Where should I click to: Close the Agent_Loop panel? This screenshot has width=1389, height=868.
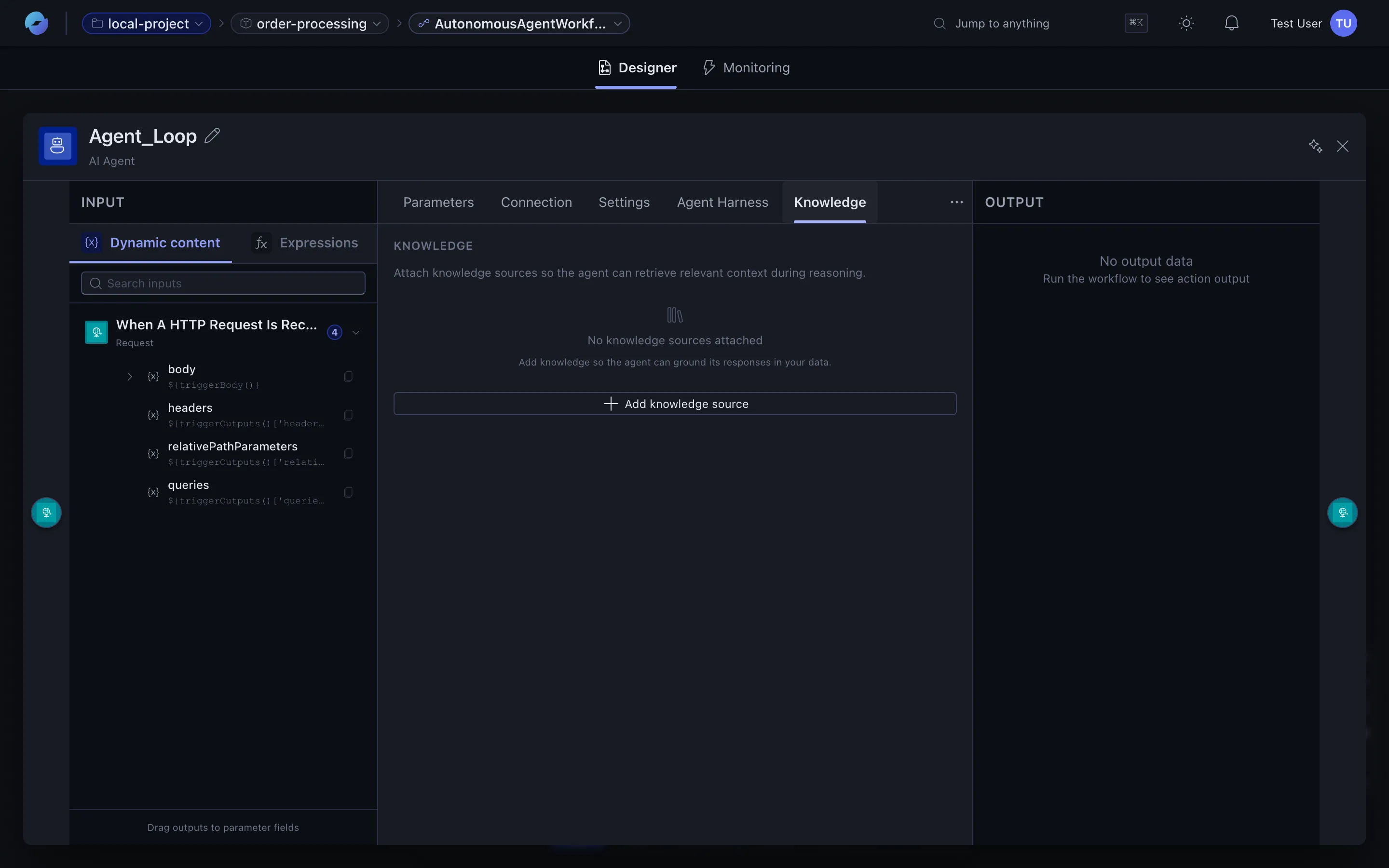tap(1343, 146)
